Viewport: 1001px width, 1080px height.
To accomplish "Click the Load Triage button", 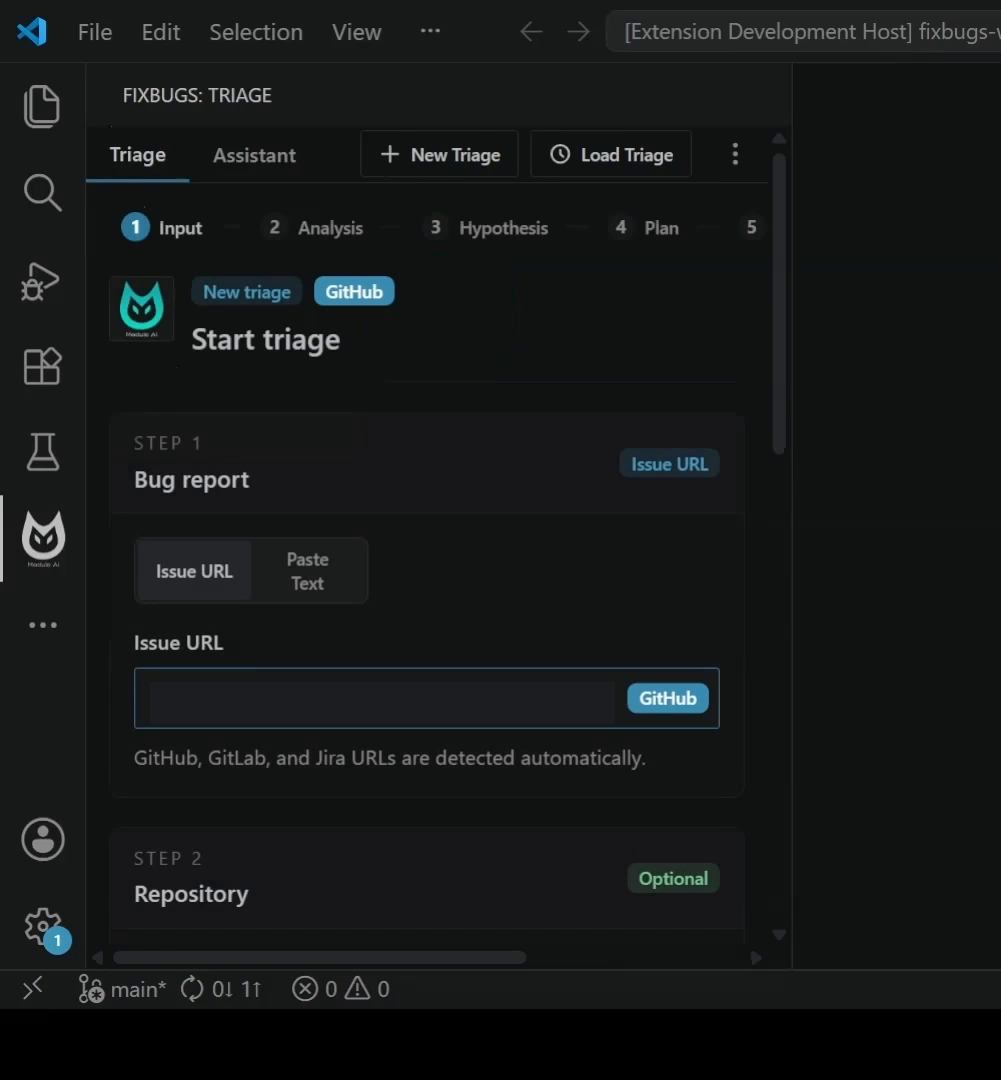I will (x=610, y=154).
